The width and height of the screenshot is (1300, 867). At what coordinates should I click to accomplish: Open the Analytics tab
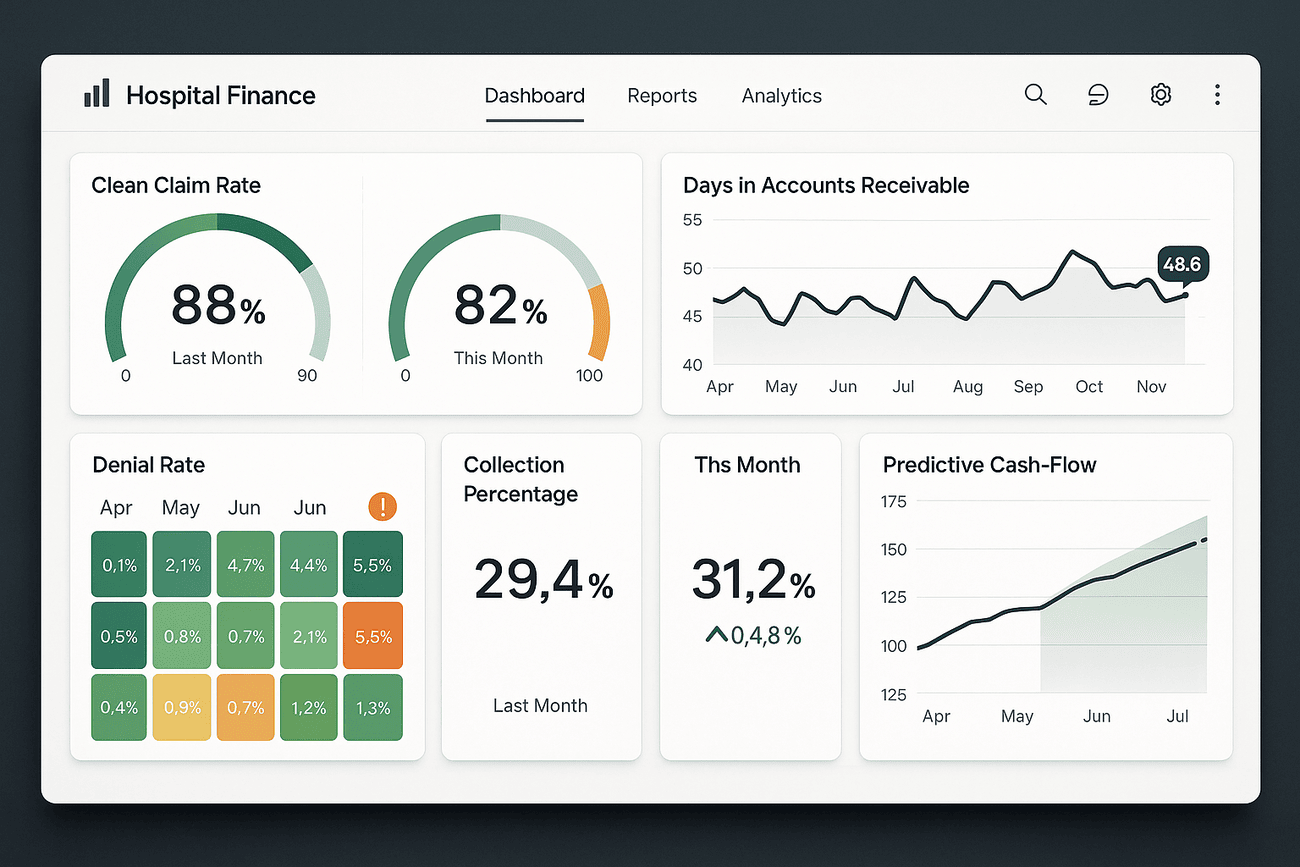click(x=781, y=95)
